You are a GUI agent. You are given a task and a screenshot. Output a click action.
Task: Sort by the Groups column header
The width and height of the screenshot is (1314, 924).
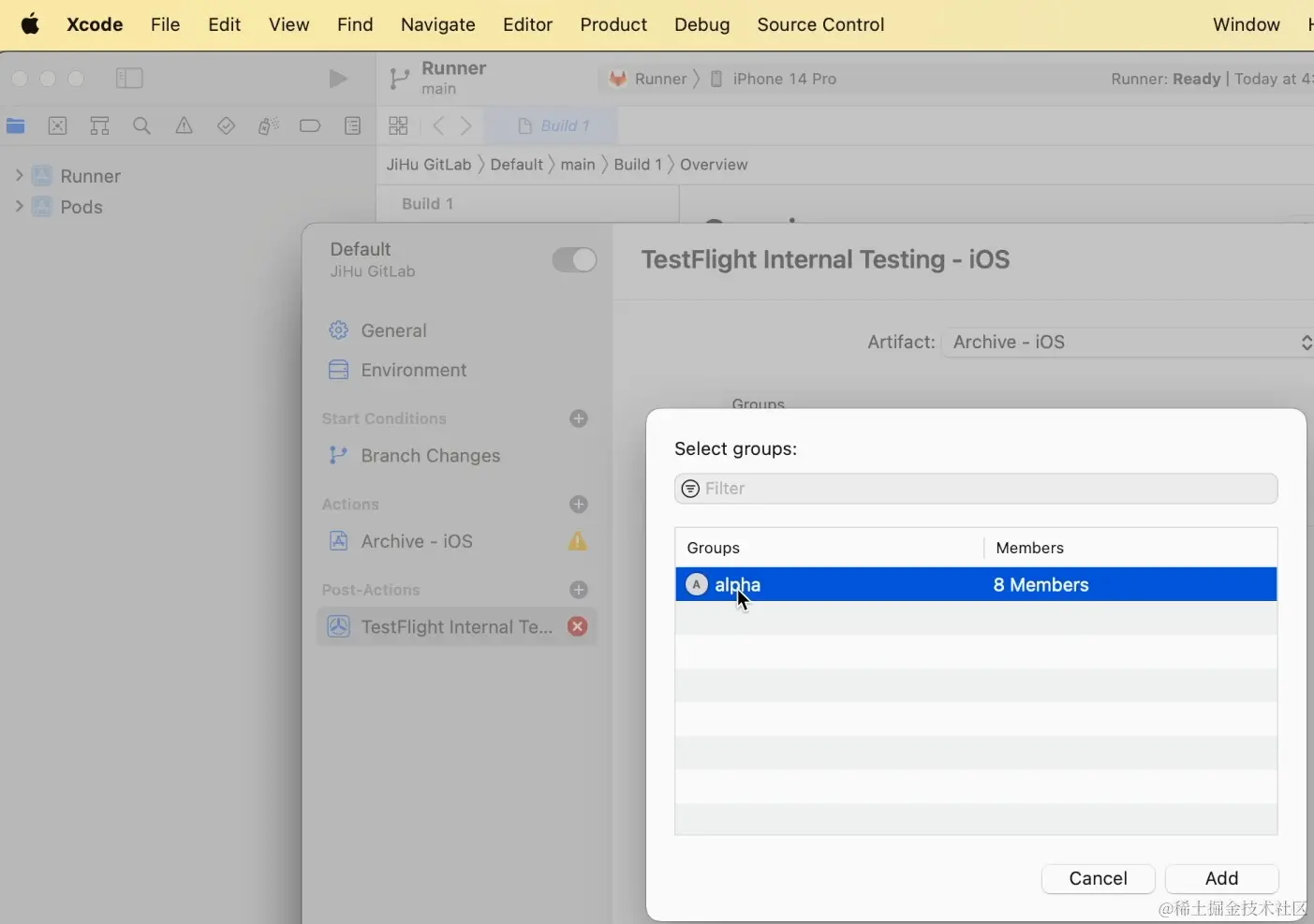(x=829, y=548)
